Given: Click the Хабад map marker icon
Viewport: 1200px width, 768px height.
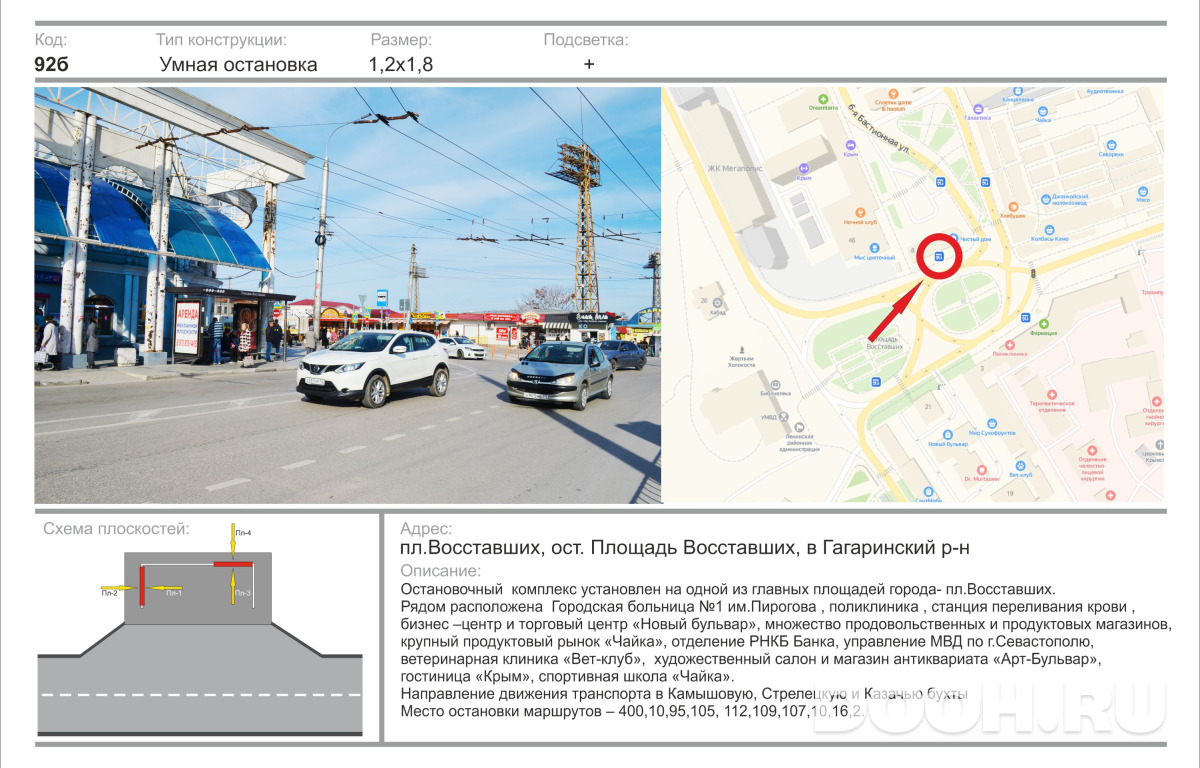Looking at the screenshot, I should 718,301.
